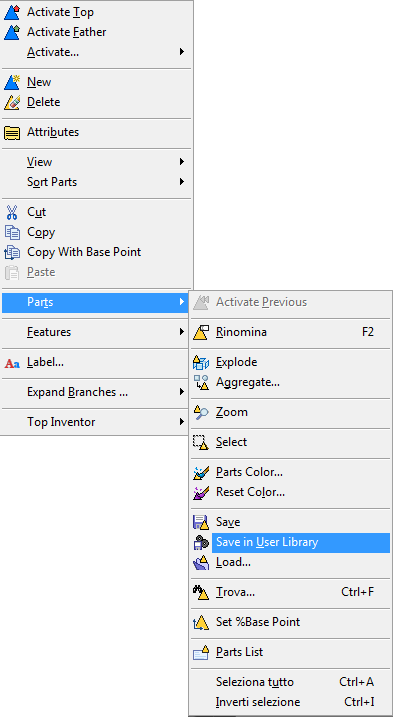Viewport: 393px width, 717px height.
Task: Click the New part icon
Action: click(12, 82)
